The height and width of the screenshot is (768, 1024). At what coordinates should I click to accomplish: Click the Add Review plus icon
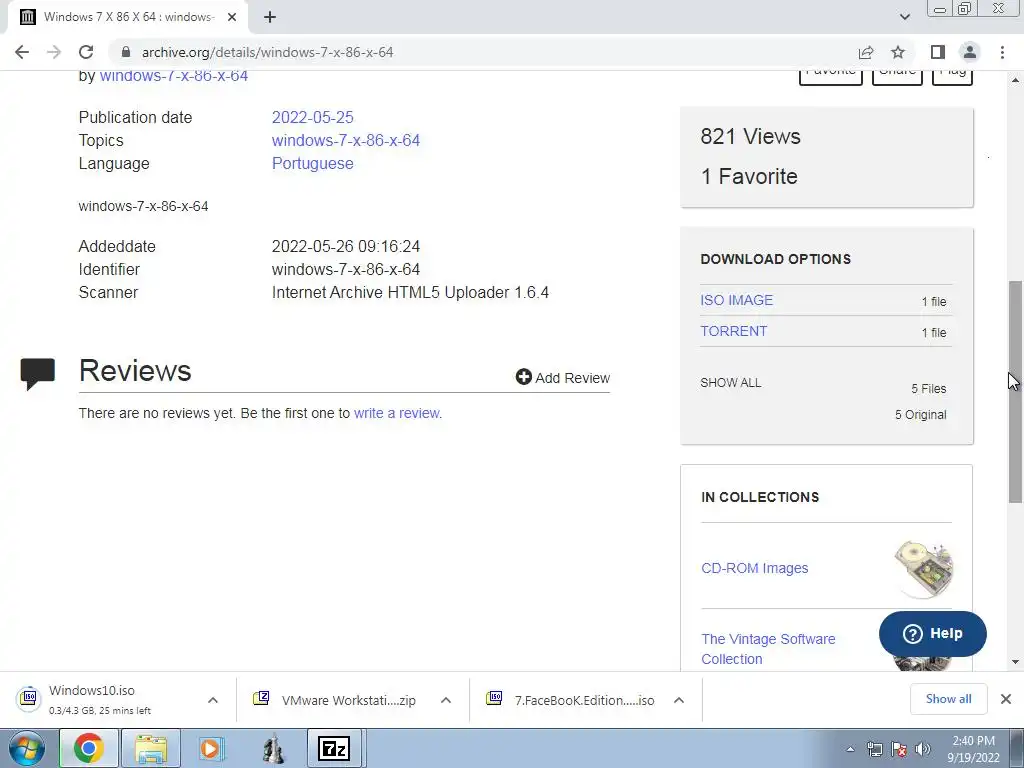click(x=523, y=377)
